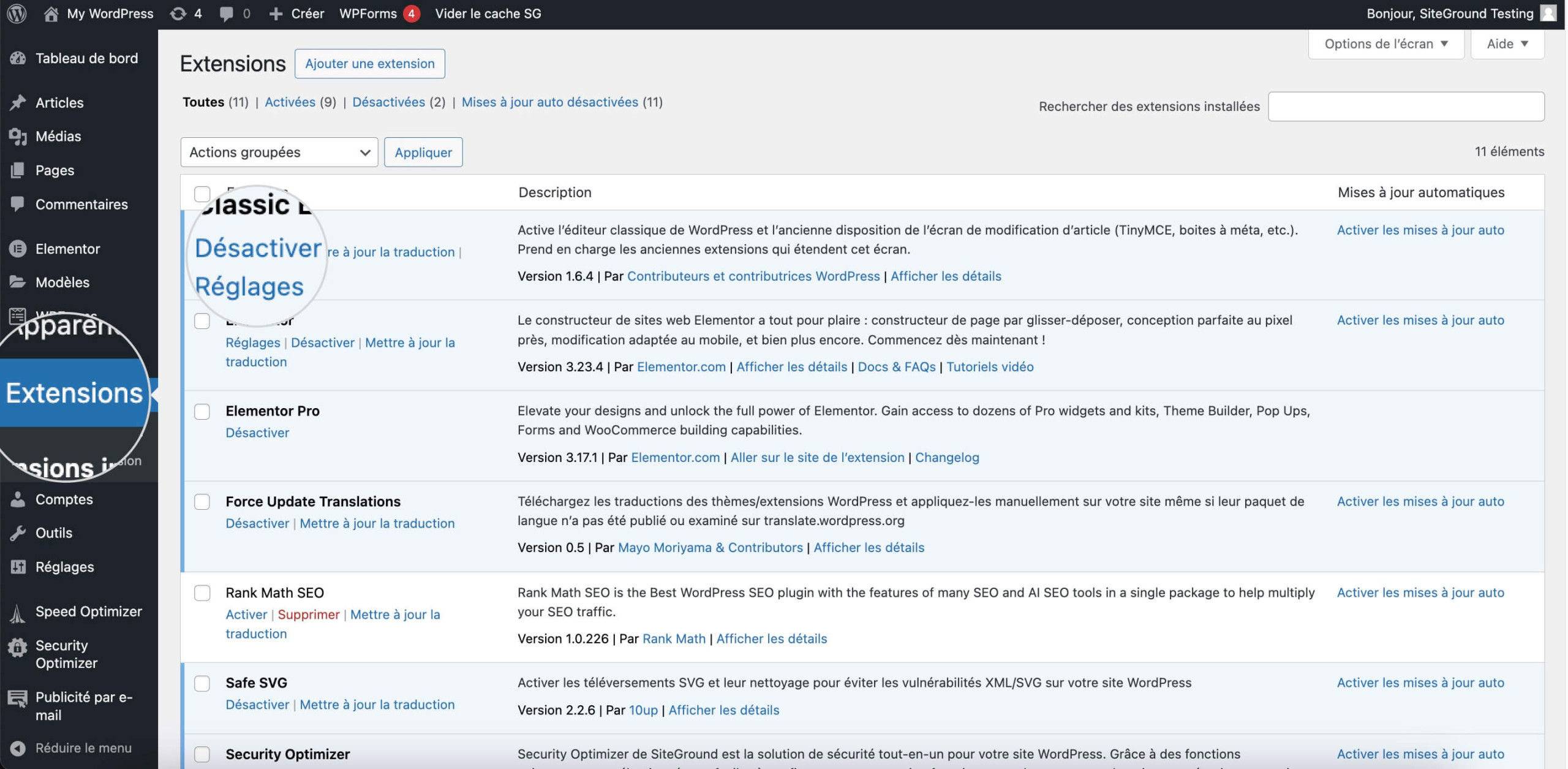Click WPForms red notification badge

(x=411, y=13)
